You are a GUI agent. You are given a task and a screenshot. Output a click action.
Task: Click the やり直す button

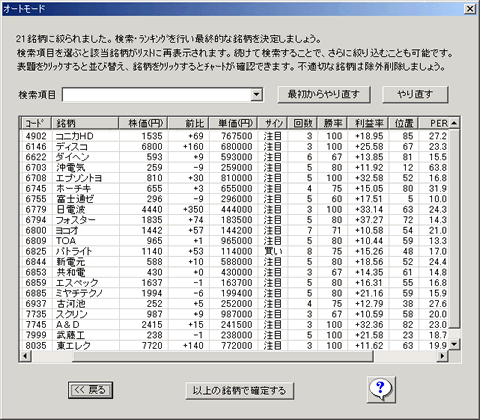(x=415, y=94)
